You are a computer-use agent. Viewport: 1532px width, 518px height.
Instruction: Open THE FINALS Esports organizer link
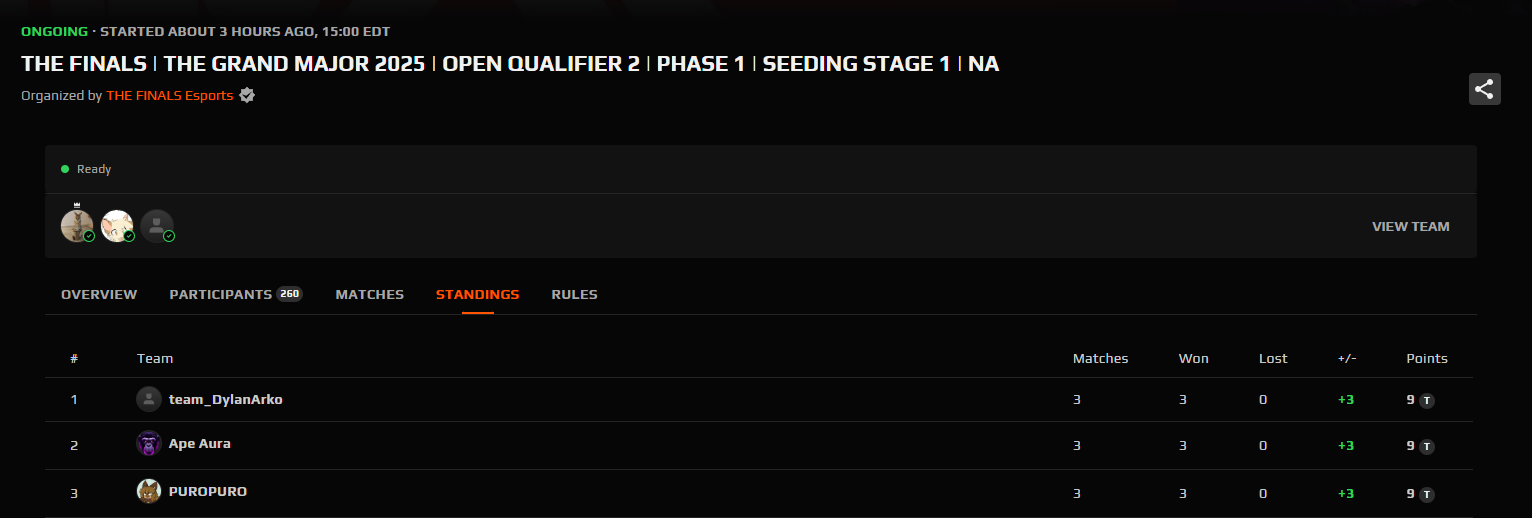point(170,96)
